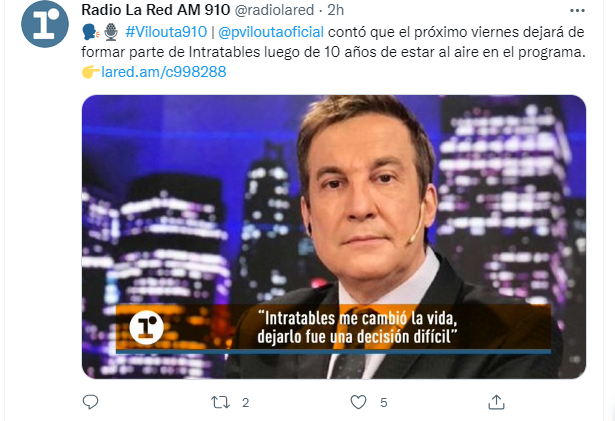Viewport: 615px width, 421px height.
Task: Follow the #Vilouta910 hashtag link
Action: (x=166, y=32)
